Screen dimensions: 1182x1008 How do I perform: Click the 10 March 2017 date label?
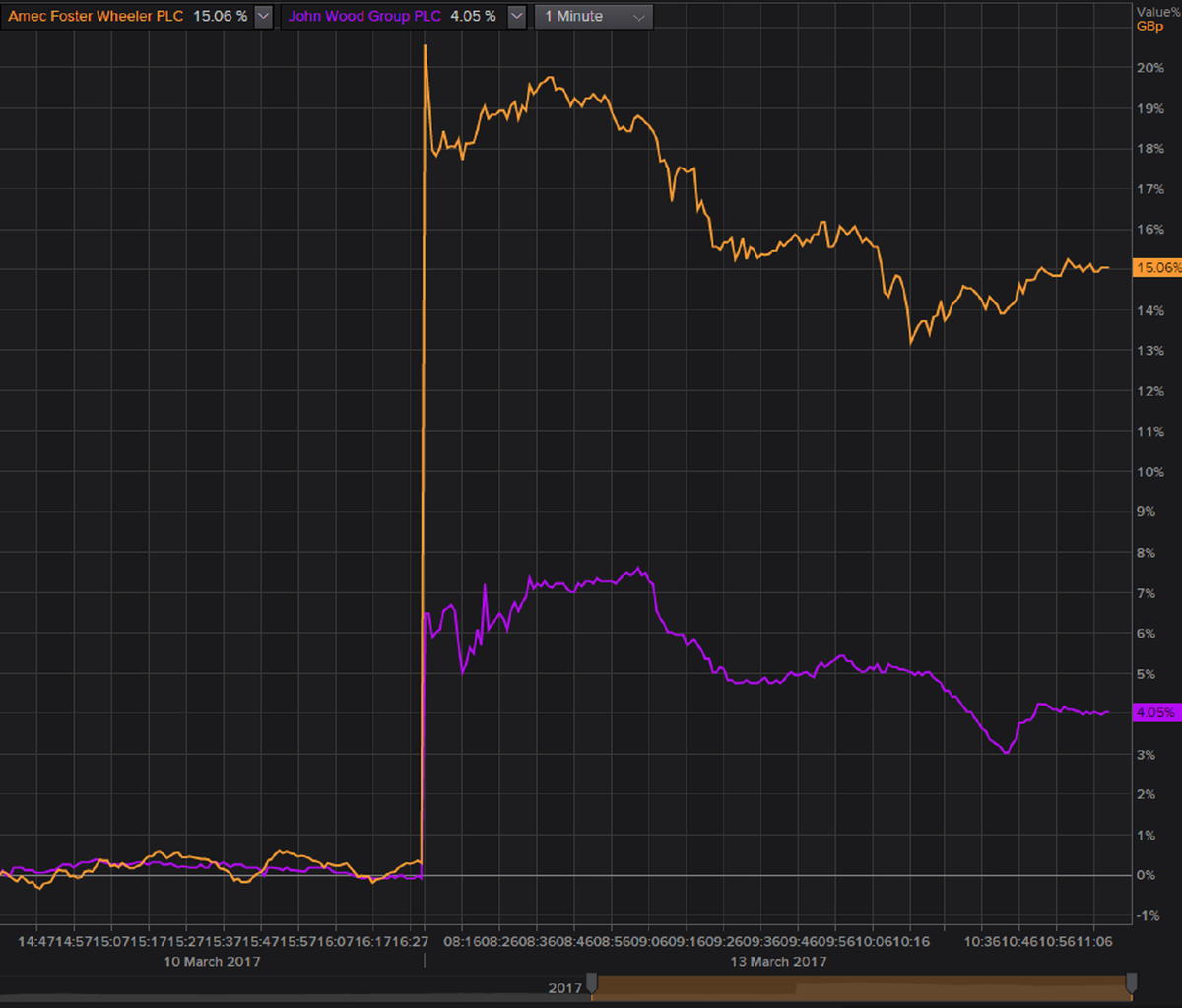(212, 961)
